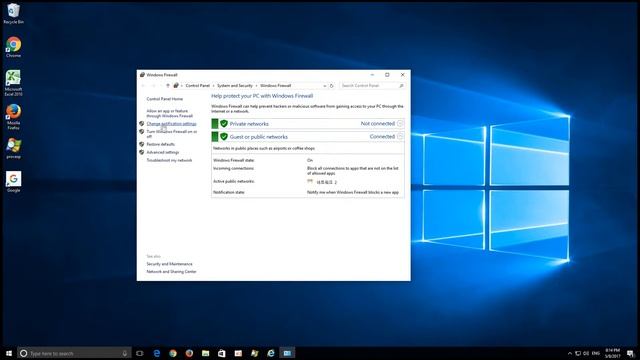Launch Microsoft Edge from the taskbar

[157, 353]
